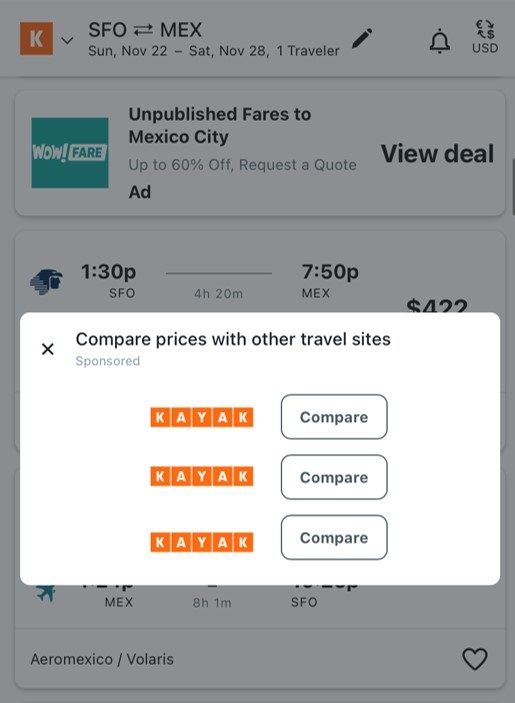This screenshot has height=703, width=515.
Task: Select the return flight airplane icon
Action: (x=46, y=594)
